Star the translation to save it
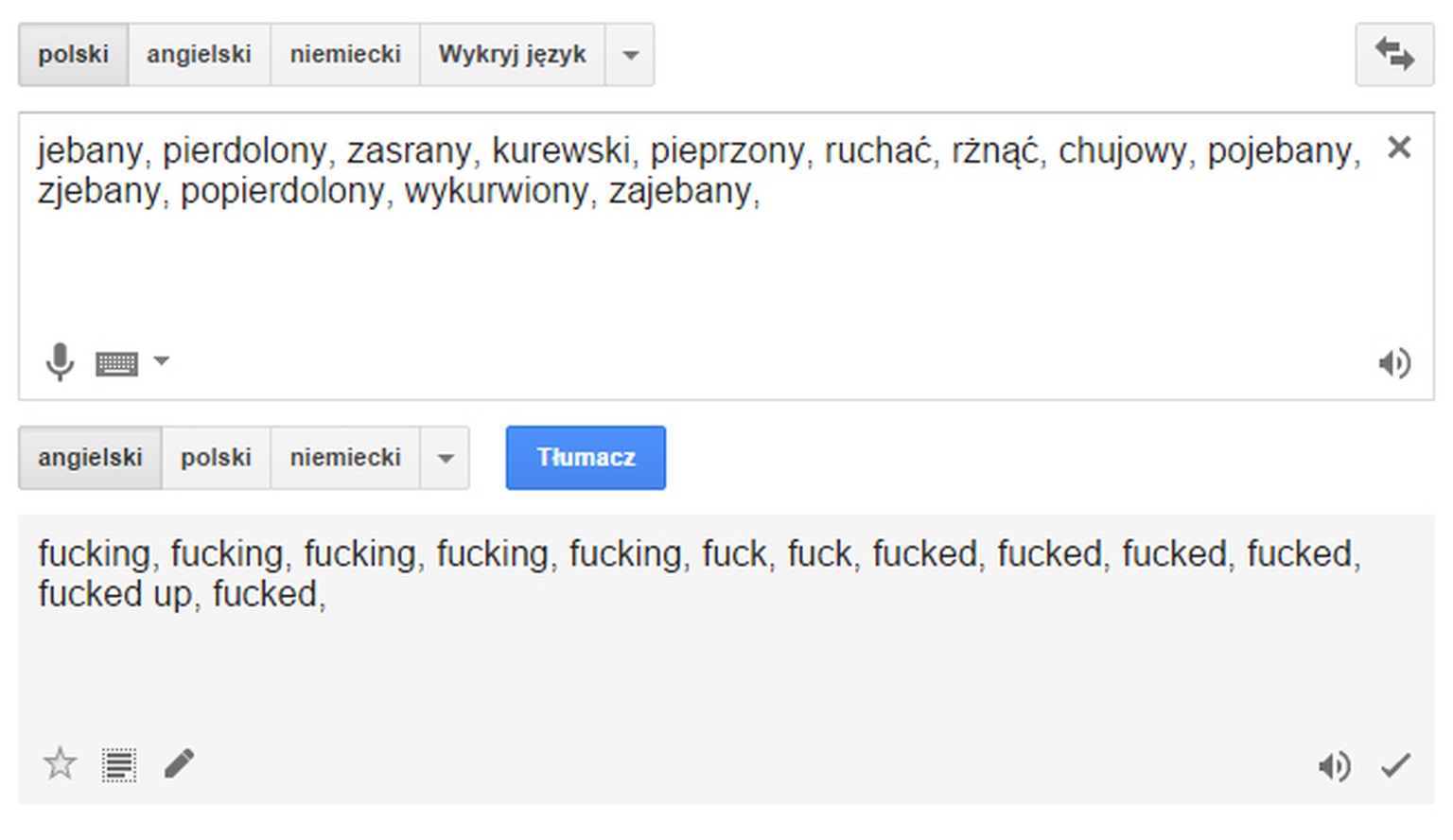1453x840 pixels. [x=61, y=763]
